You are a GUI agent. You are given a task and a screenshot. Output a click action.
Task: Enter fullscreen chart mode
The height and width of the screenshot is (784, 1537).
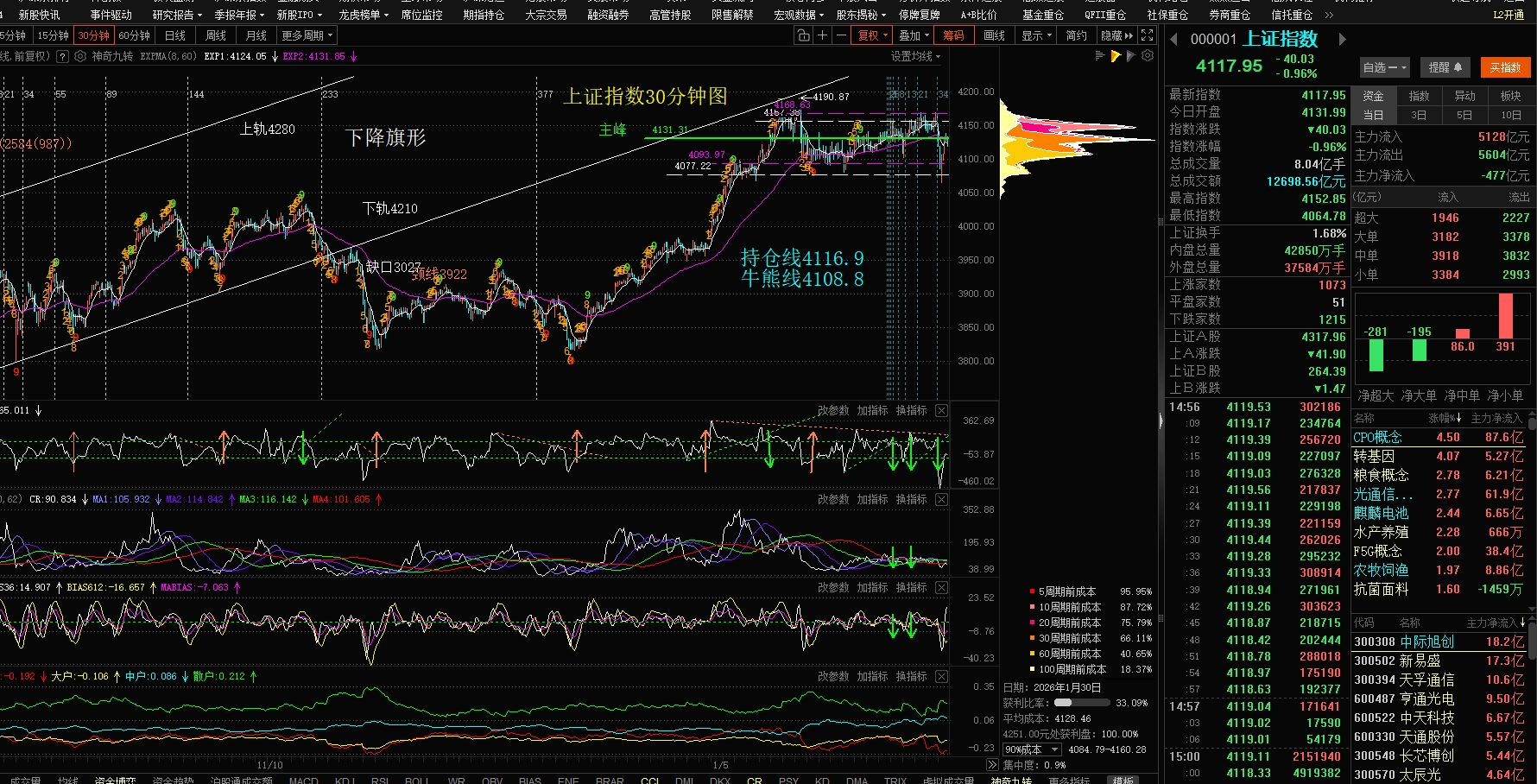point(1147,35)
